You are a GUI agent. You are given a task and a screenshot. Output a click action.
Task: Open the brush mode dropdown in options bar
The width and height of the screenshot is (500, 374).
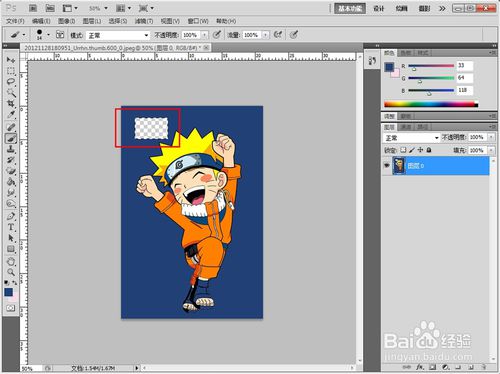click(117, 35)
